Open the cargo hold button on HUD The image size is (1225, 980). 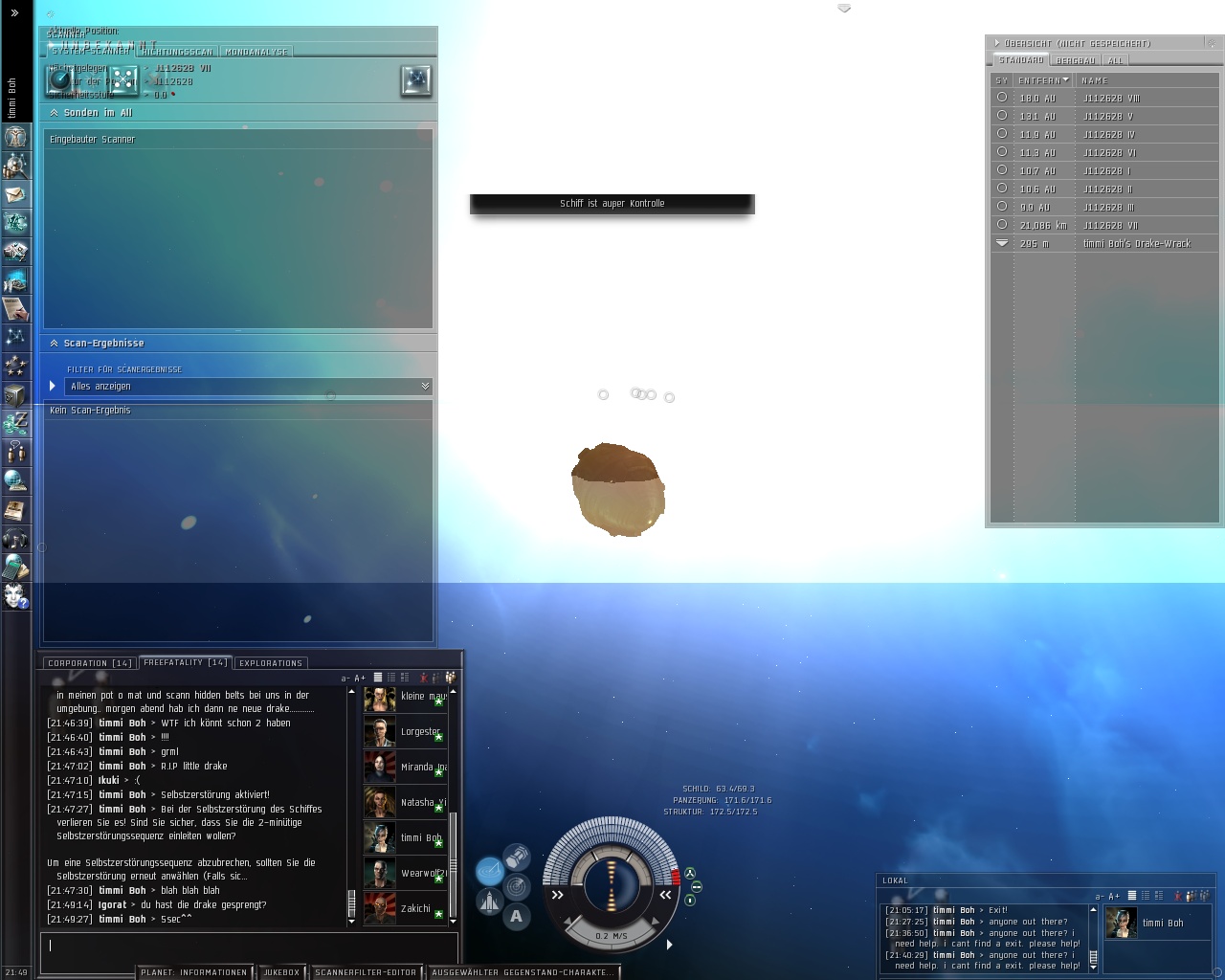[517, 855]
